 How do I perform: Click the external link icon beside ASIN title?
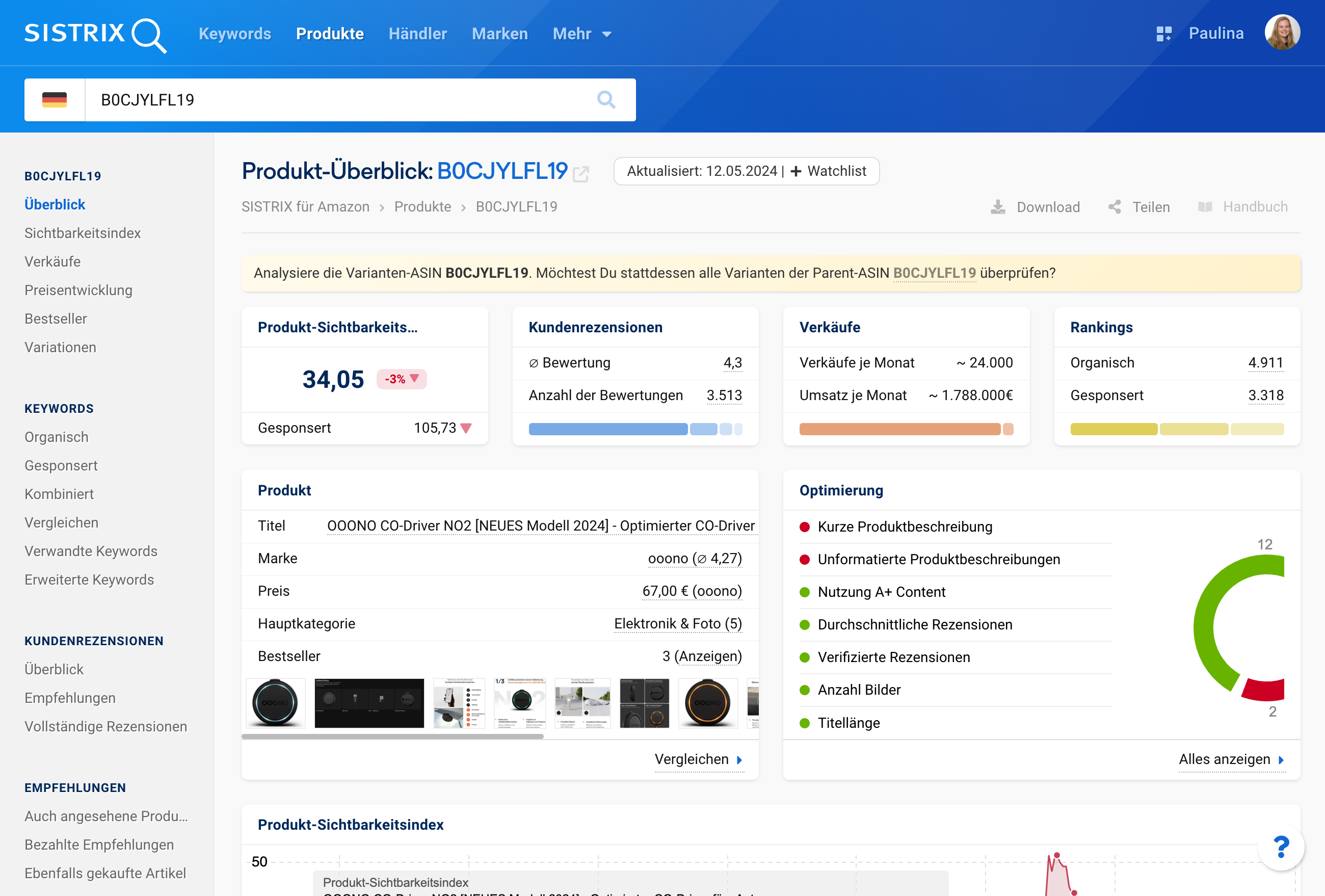581,173
